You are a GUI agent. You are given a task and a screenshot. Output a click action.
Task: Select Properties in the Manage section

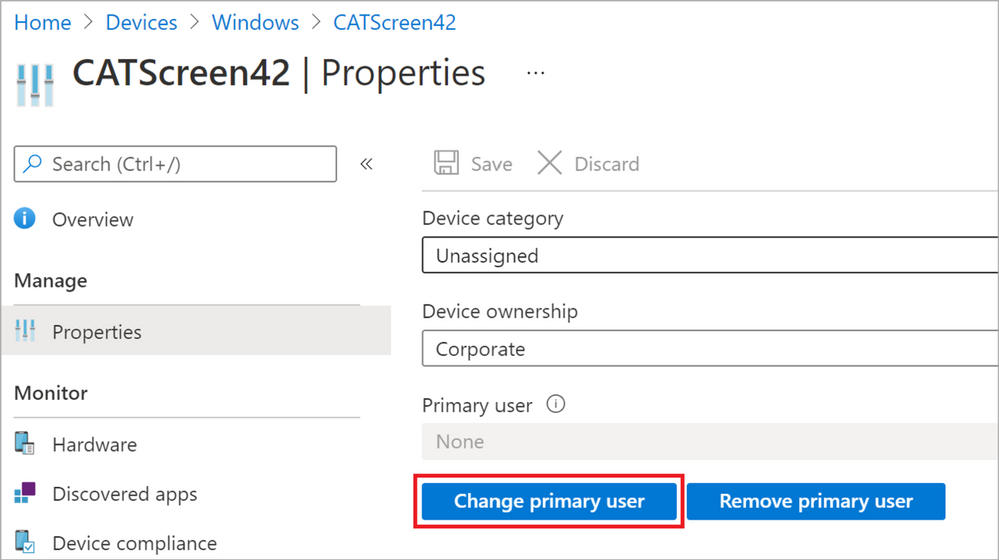196,331
